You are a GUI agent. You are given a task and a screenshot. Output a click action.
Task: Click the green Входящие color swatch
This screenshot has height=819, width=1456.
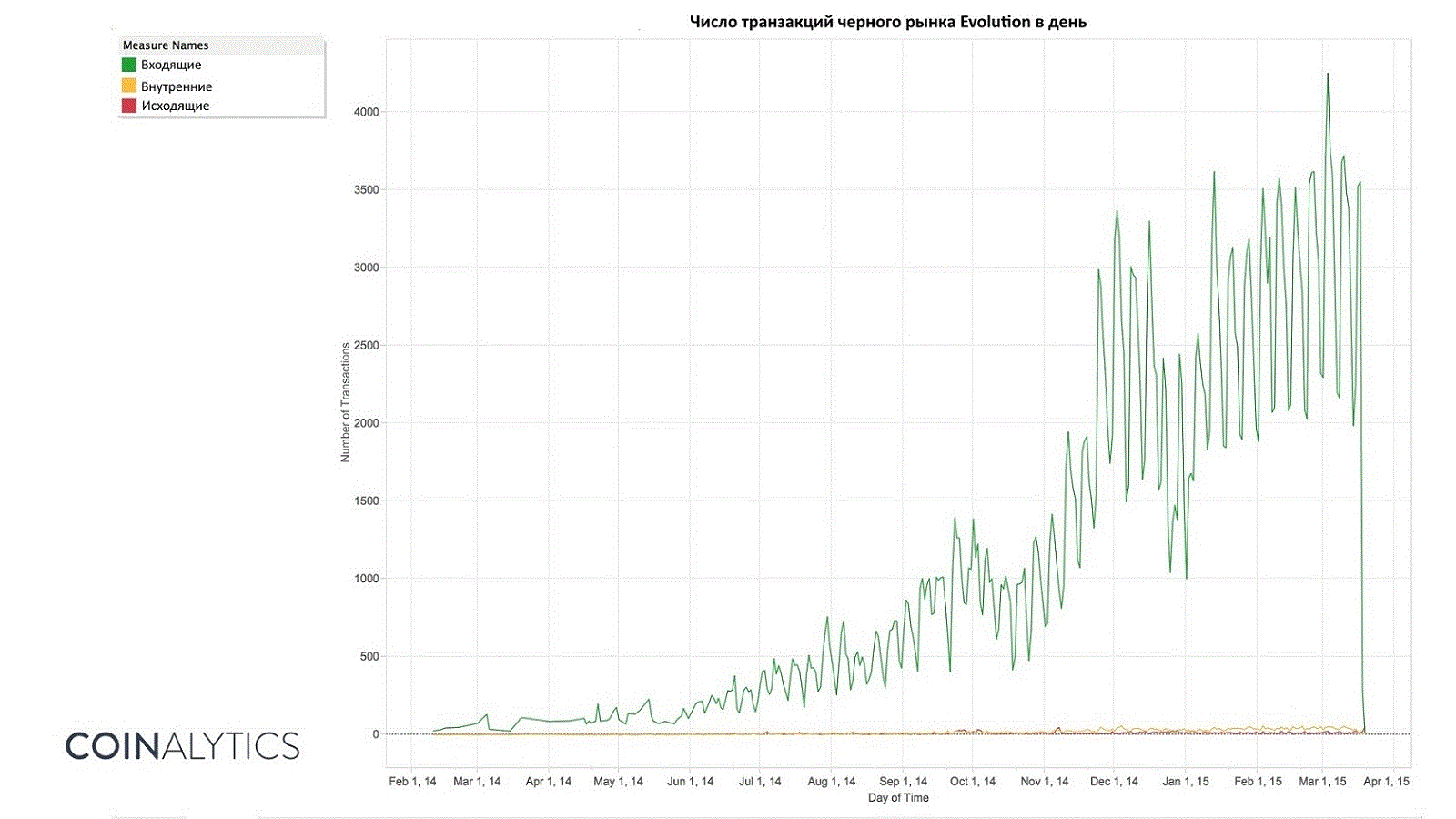point(129,65)
